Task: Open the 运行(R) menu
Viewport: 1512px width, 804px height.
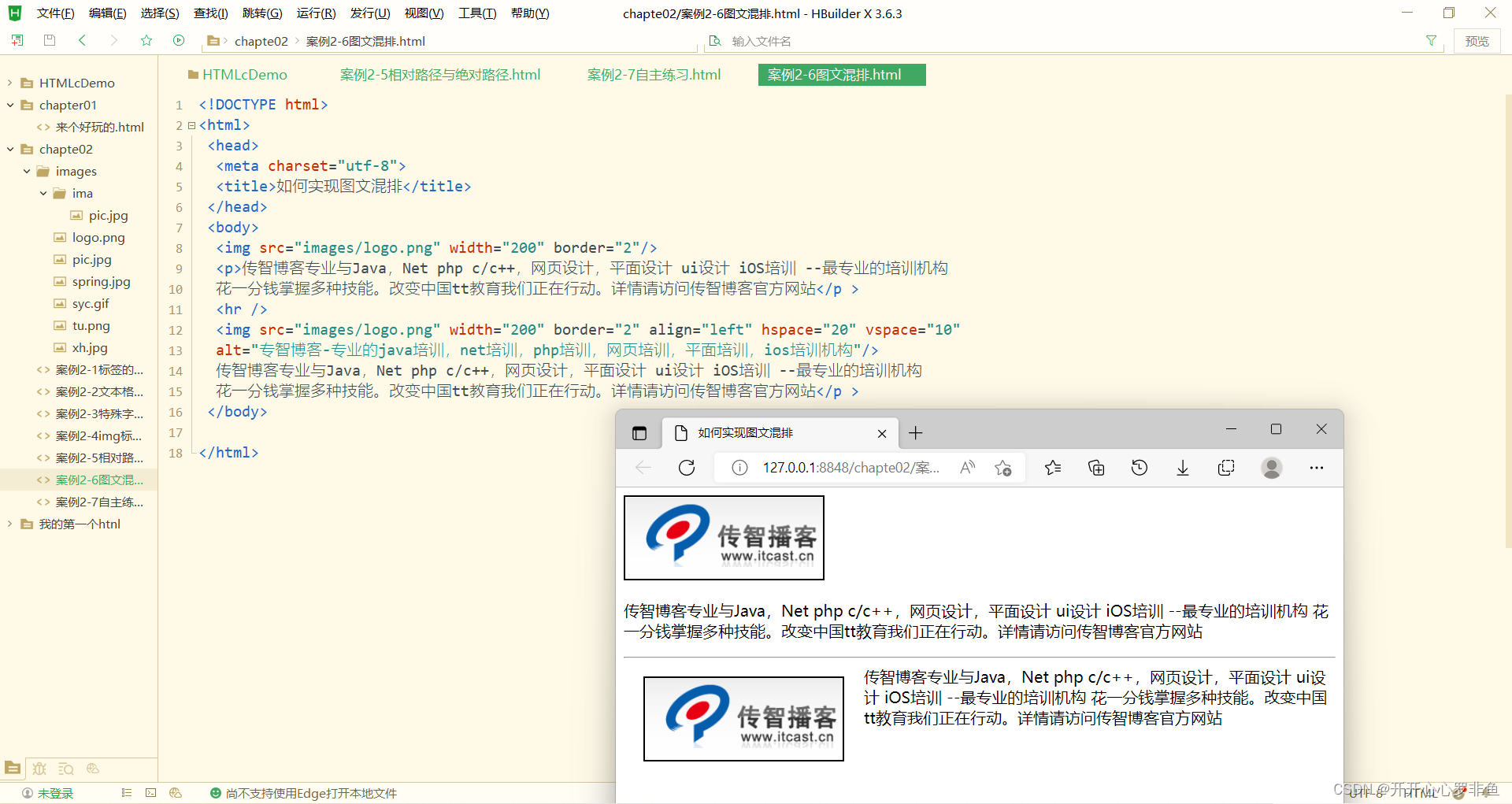Action: click(x=316, y=13)
